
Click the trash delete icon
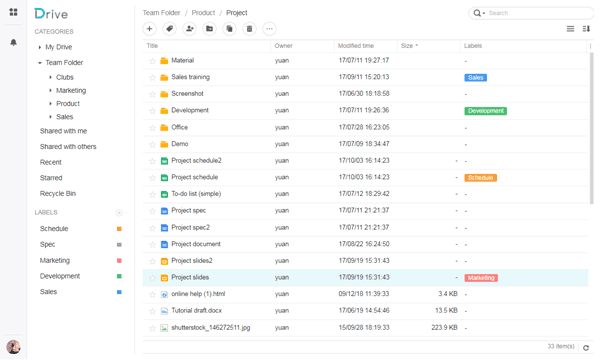coord(249,29)
